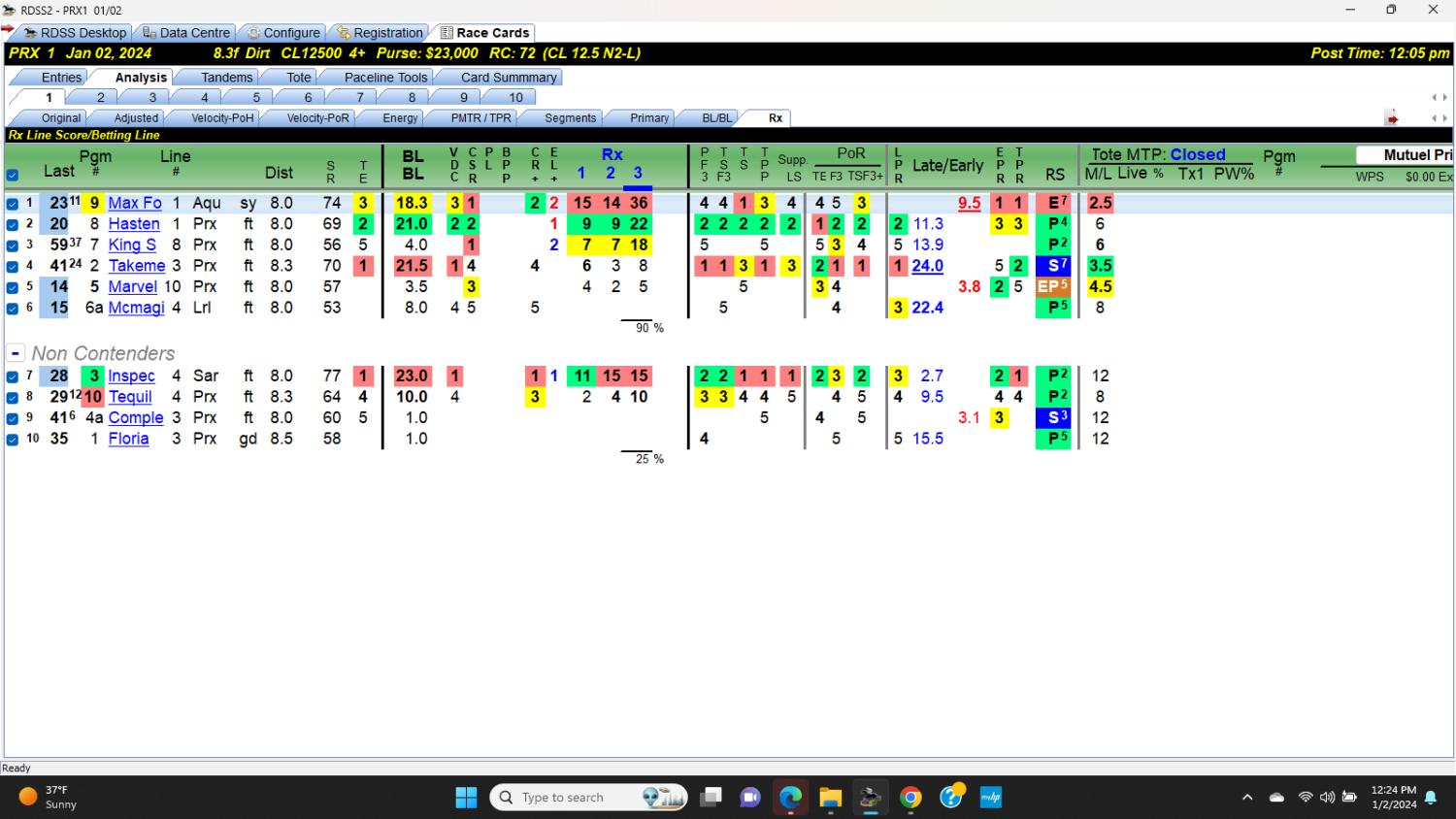
Task: Click the OneDrive cloud tray icon
Action: (1277, 798)
